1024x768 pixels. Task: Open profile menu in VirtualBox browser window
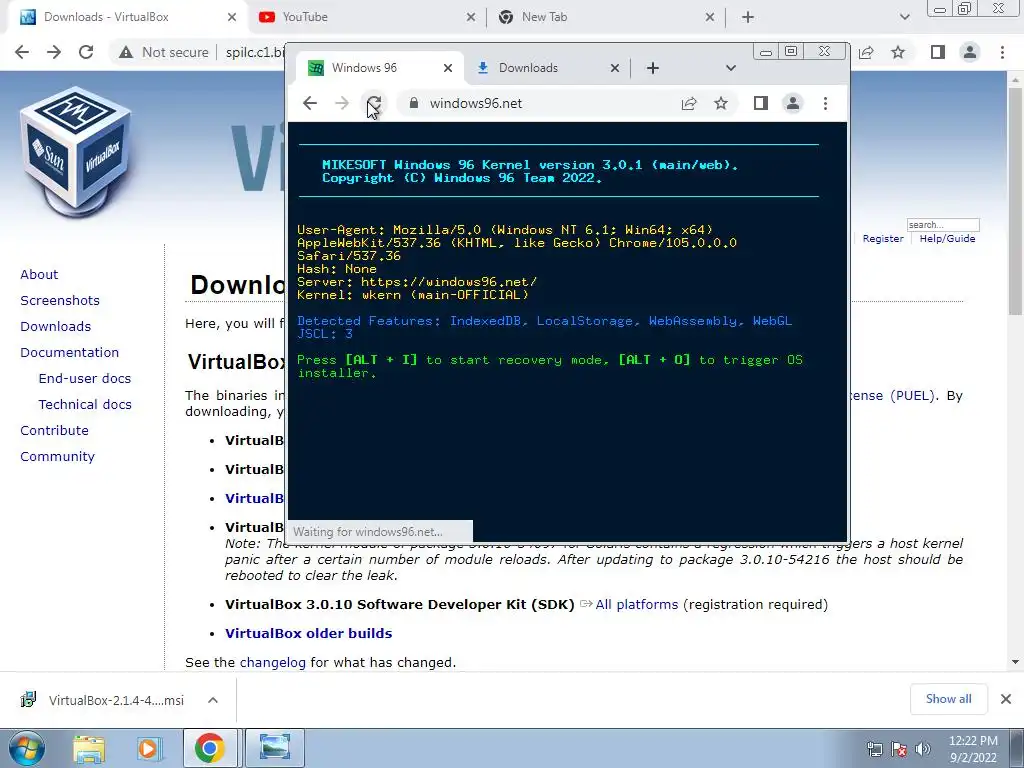(x=970, y=52)
